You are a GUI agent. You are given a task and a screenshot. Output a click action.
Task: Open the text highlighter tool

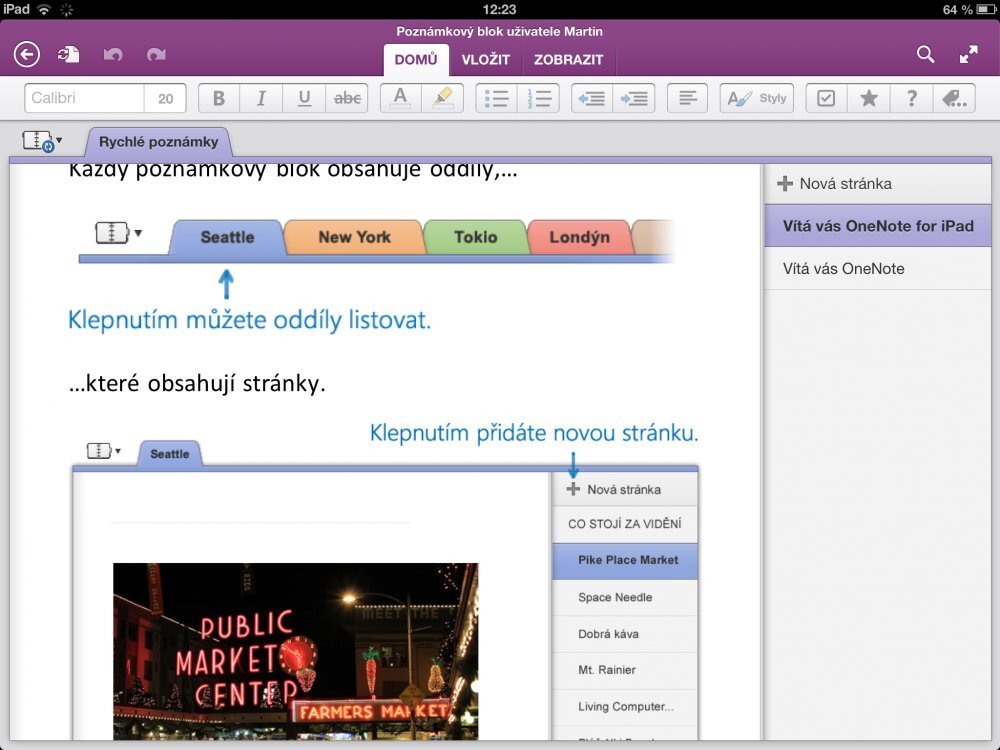[443, 97]
